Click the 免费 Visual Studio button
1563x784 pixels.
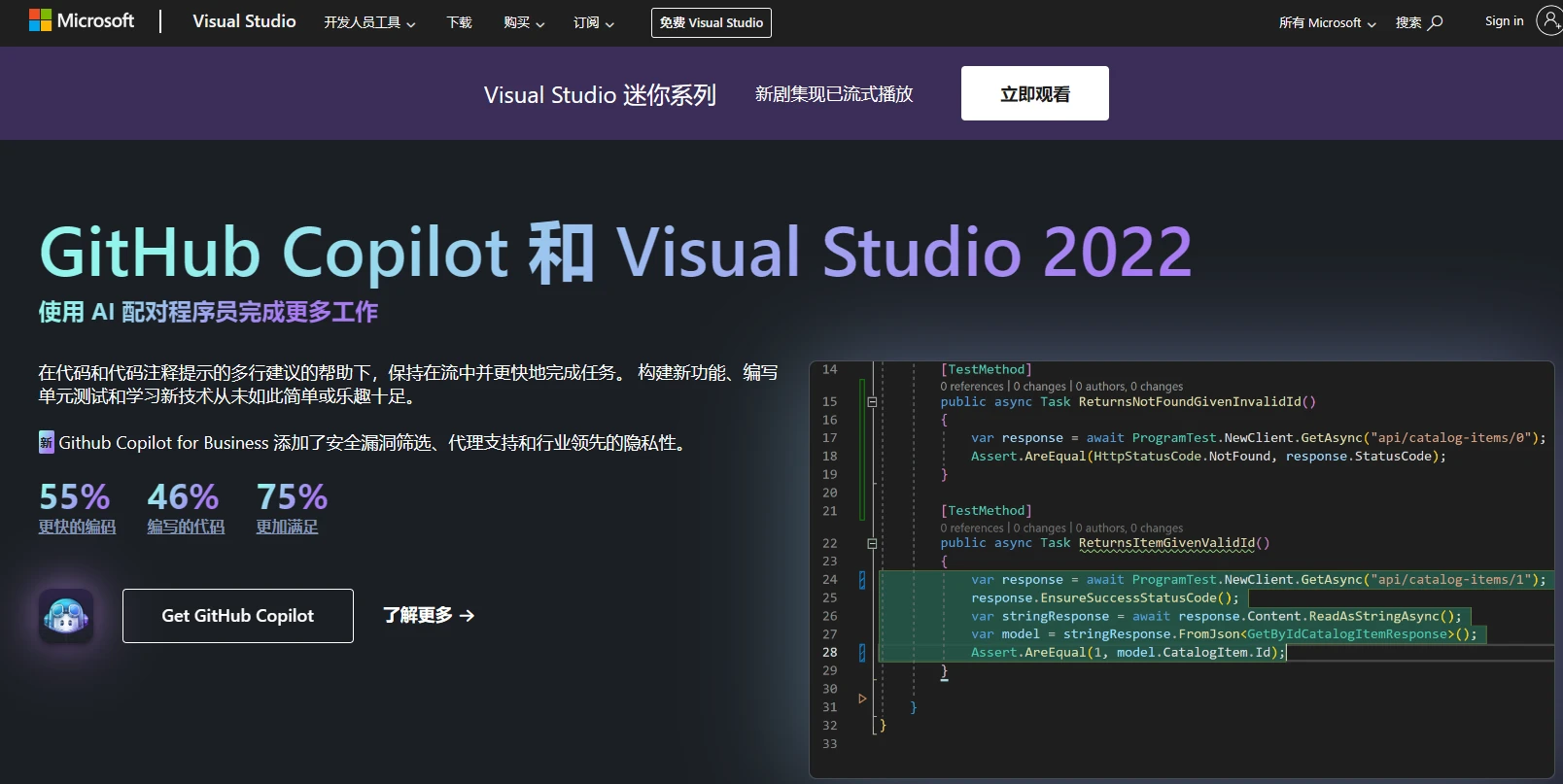click(712, 22)
